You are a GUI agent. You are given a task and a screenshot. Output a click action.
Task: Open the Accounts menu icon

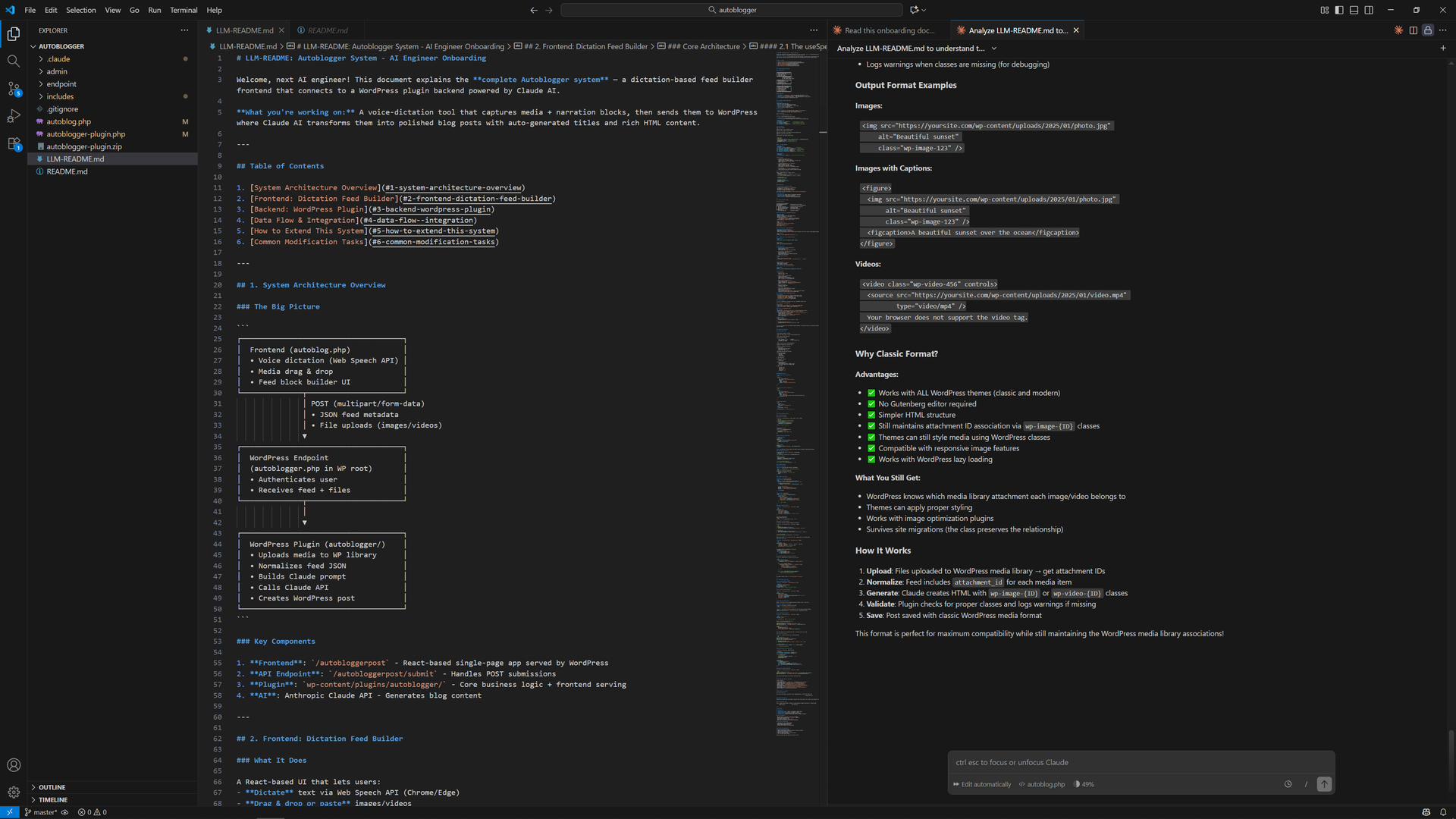click(14, 765)
